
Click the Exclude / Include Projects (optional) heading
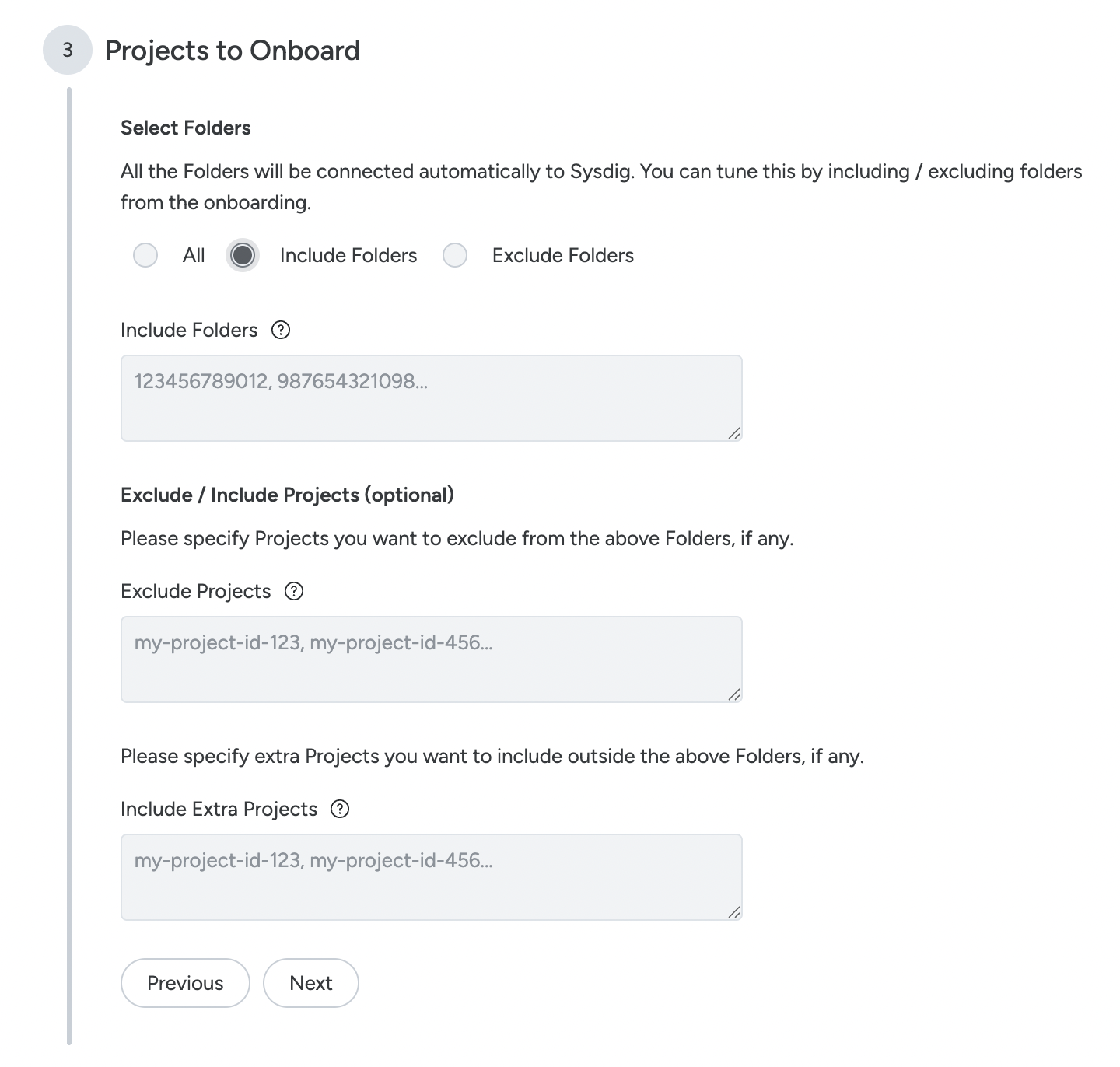[287, 495]
